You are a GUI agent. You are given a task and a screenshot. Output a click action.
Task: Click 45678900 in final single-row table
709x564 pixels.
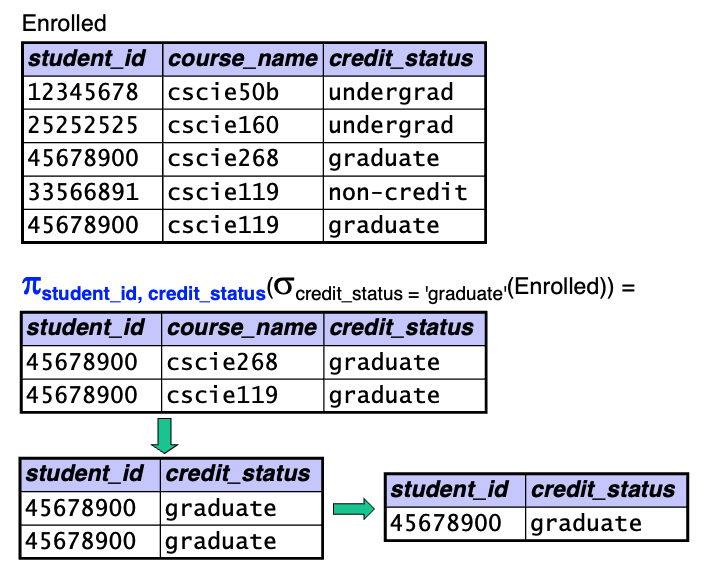point(455,524)
